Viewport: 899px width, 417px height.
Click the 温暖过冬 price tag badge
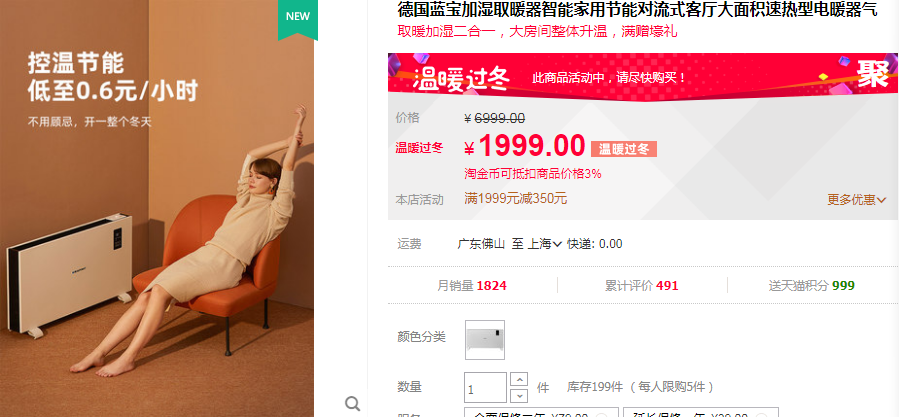coord(624,149)
